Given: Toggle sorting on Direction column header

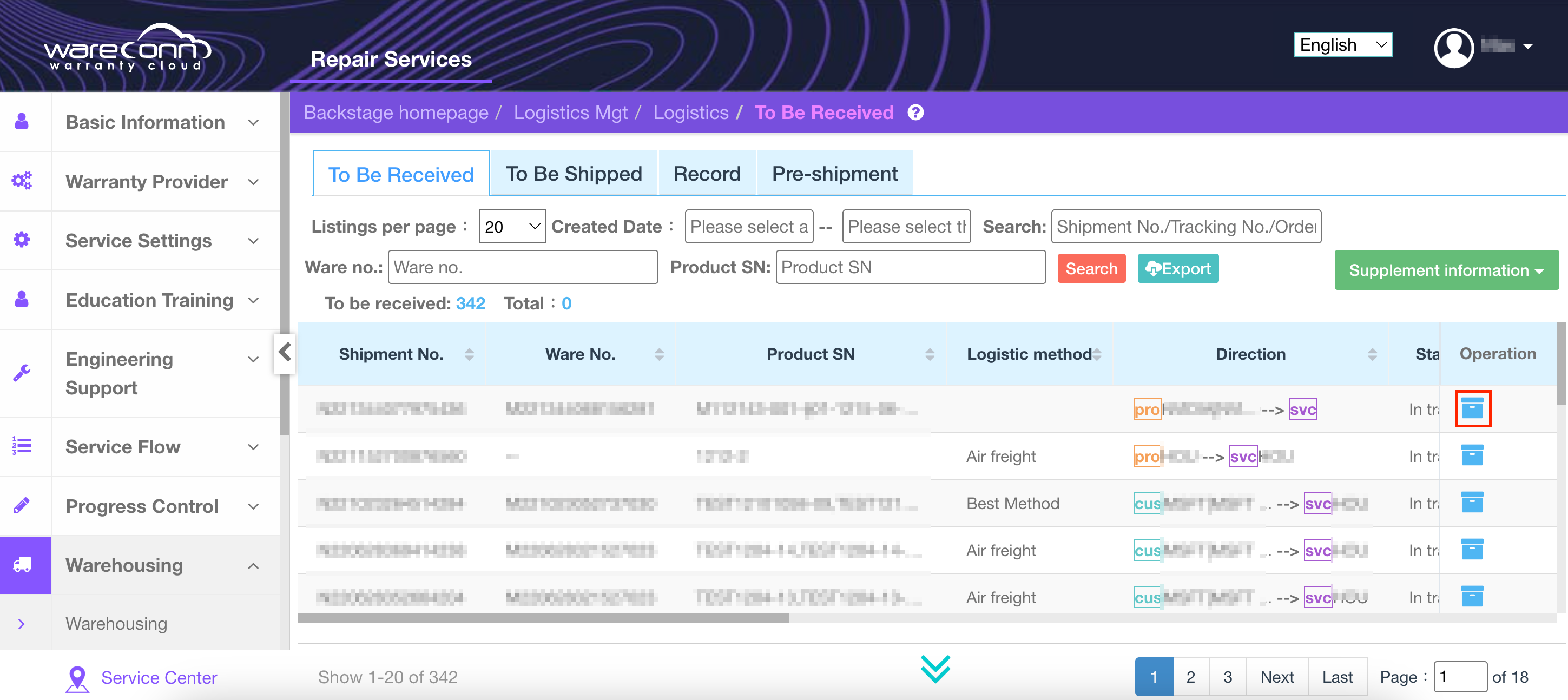Looking at the screenshot, I should [x=1372, y=354].
